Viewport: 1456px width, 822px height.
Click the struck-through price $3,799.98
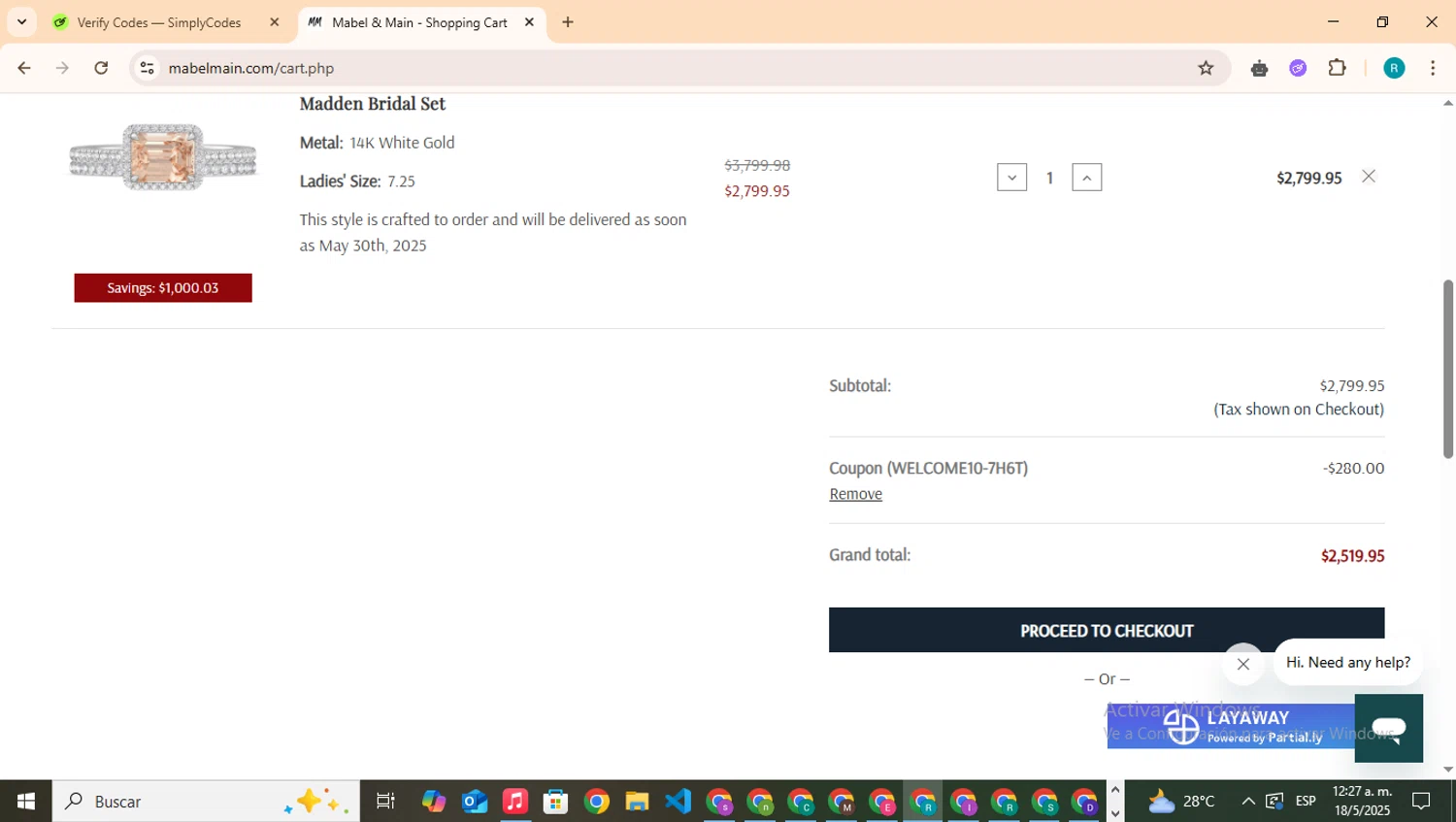(757, 165)
